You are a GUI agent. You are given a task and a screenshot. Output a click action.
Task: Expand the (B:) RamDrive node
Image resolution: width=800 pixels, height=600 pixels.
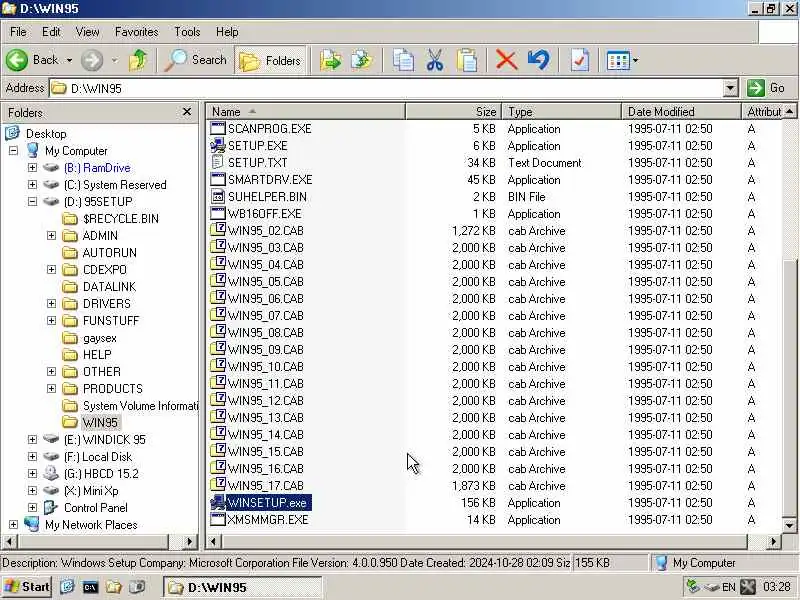coord(32,167)
